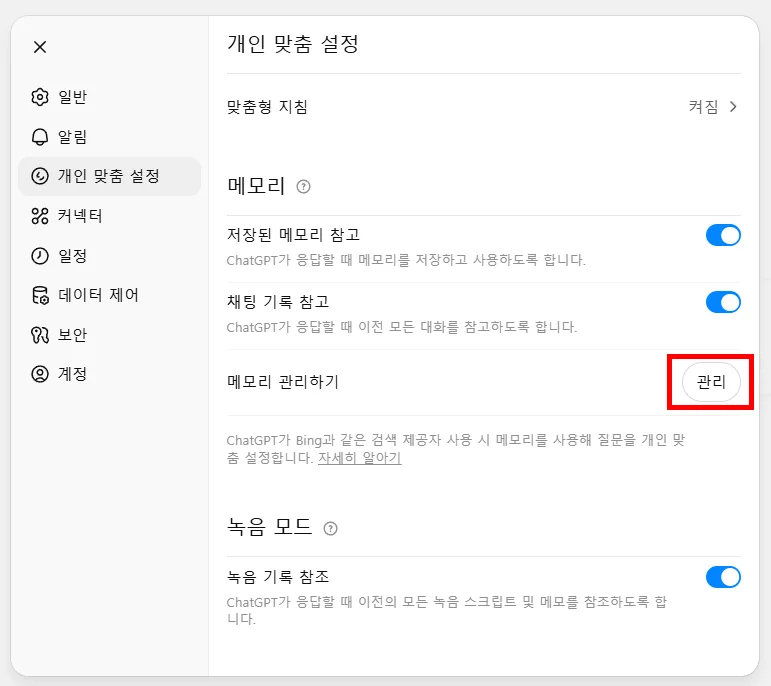Click the clock icon beside 일정
The image size is (771, 686).
(x=40, y=256)
